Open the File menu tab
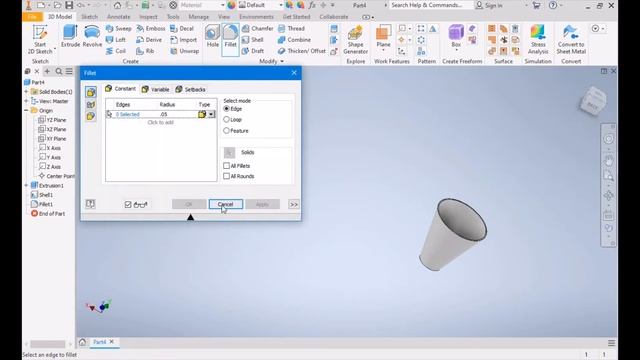This screenshot has width=640, height=360. tap(33, 17)
